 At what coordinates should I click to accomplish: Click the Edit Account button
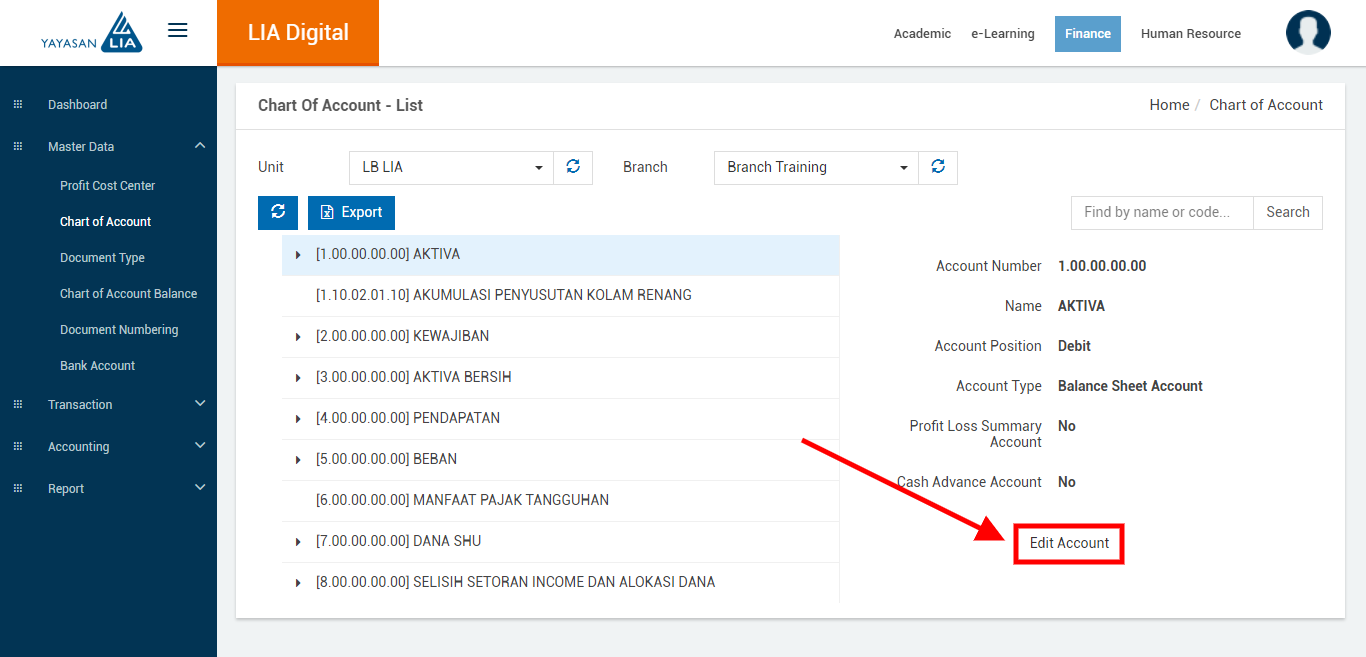point(1069,543)
